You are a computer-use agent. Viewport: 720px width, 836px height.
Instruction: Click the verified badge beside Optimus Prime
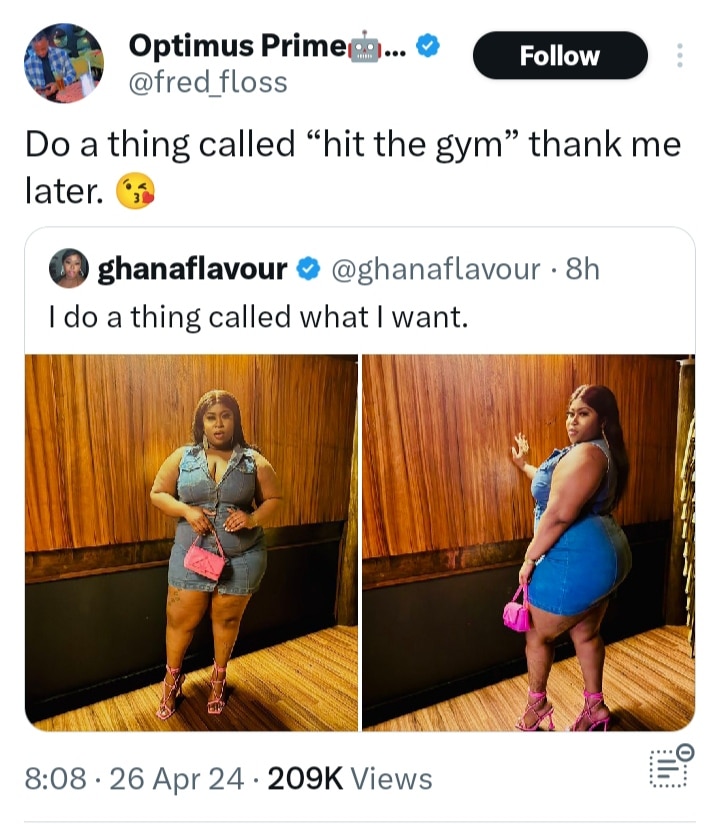[x=427, y=45]
